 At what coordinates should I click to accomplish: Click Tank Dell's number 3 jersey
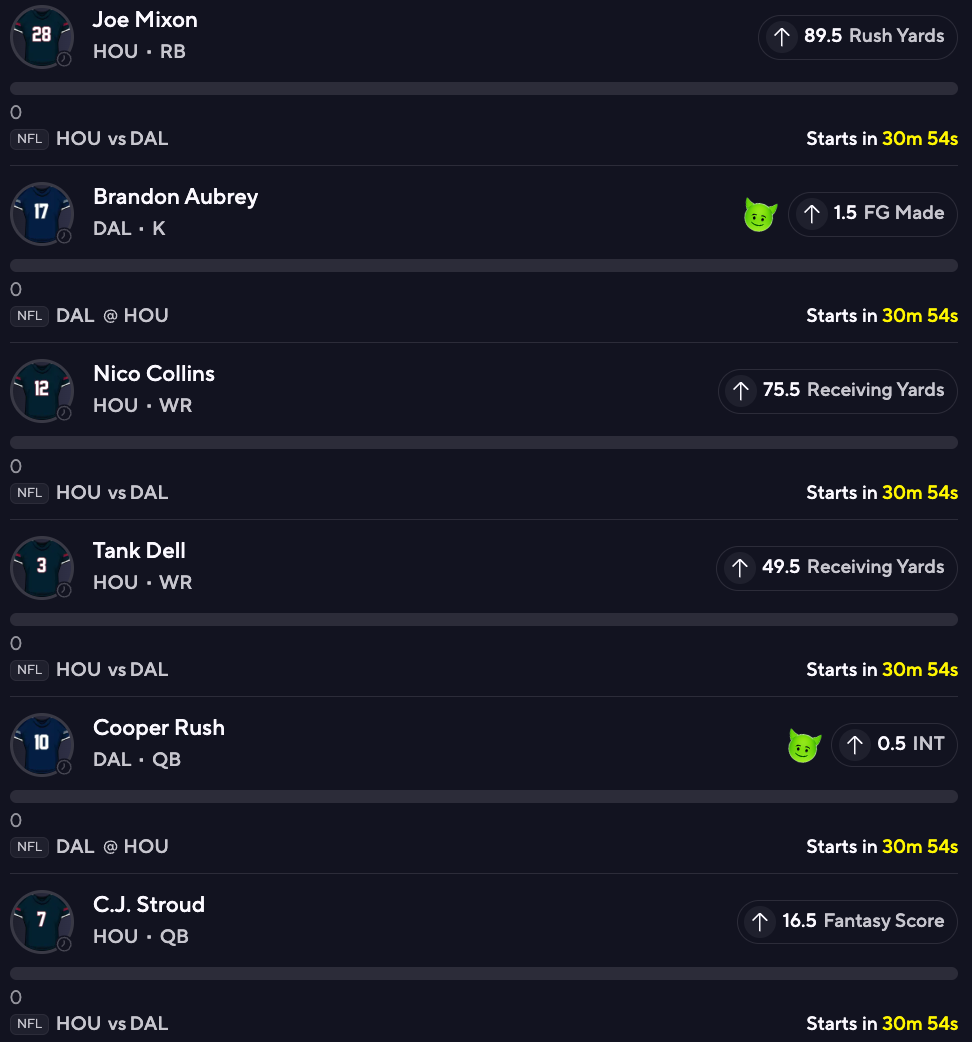pyautogui.click(x=41, y=567)
